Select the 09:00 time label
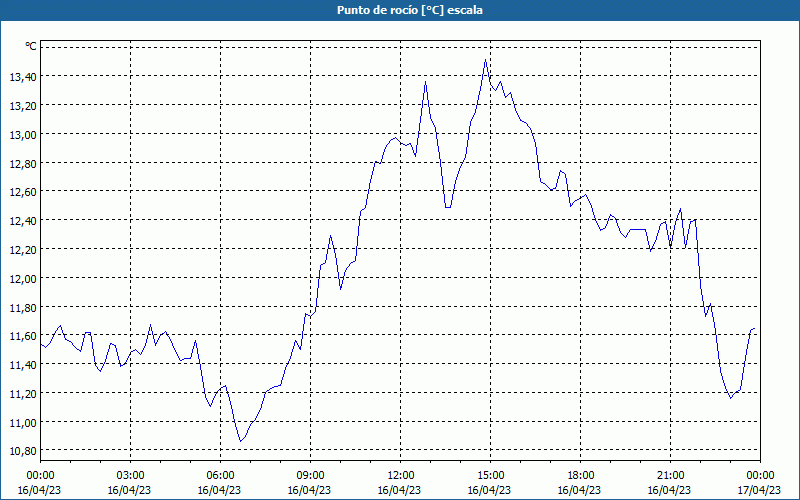This screenshot has width=800, height=500. (311, 476)
